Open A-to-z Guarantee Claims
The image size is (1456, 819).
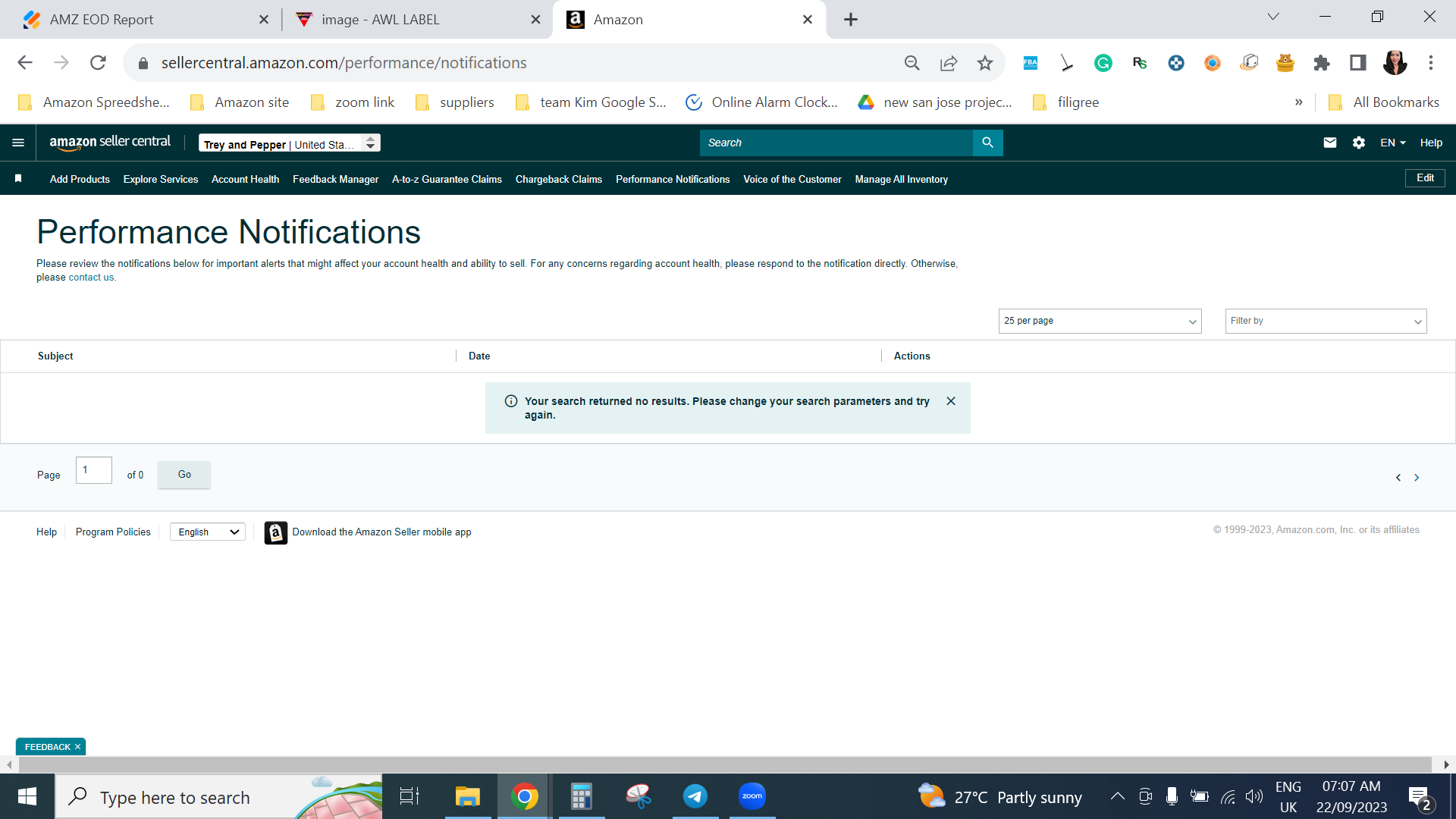pos(447,180)
